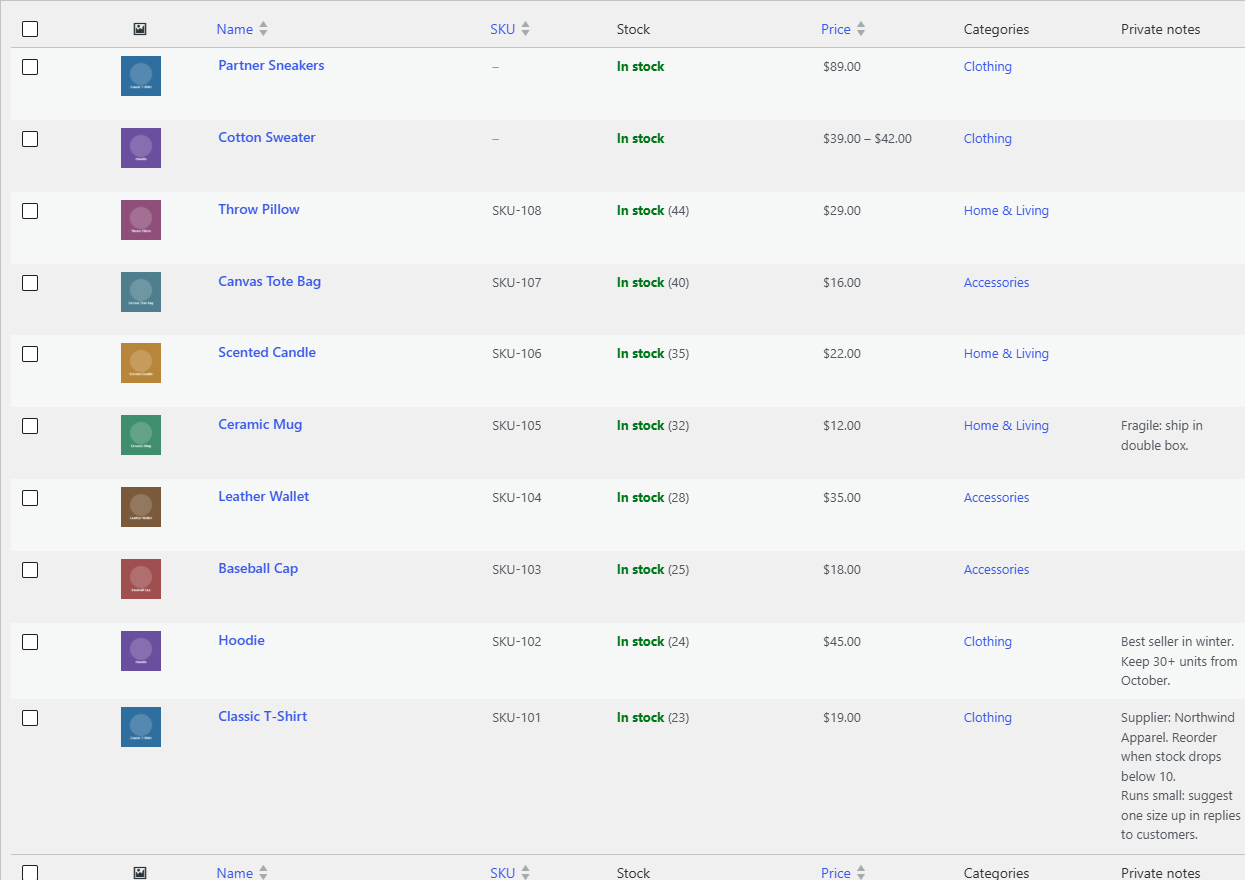The height and width of the screenshot is (880, 1245).
Task: Click the Categories column header
Action: pyautogui.click(x=996, y=29)
